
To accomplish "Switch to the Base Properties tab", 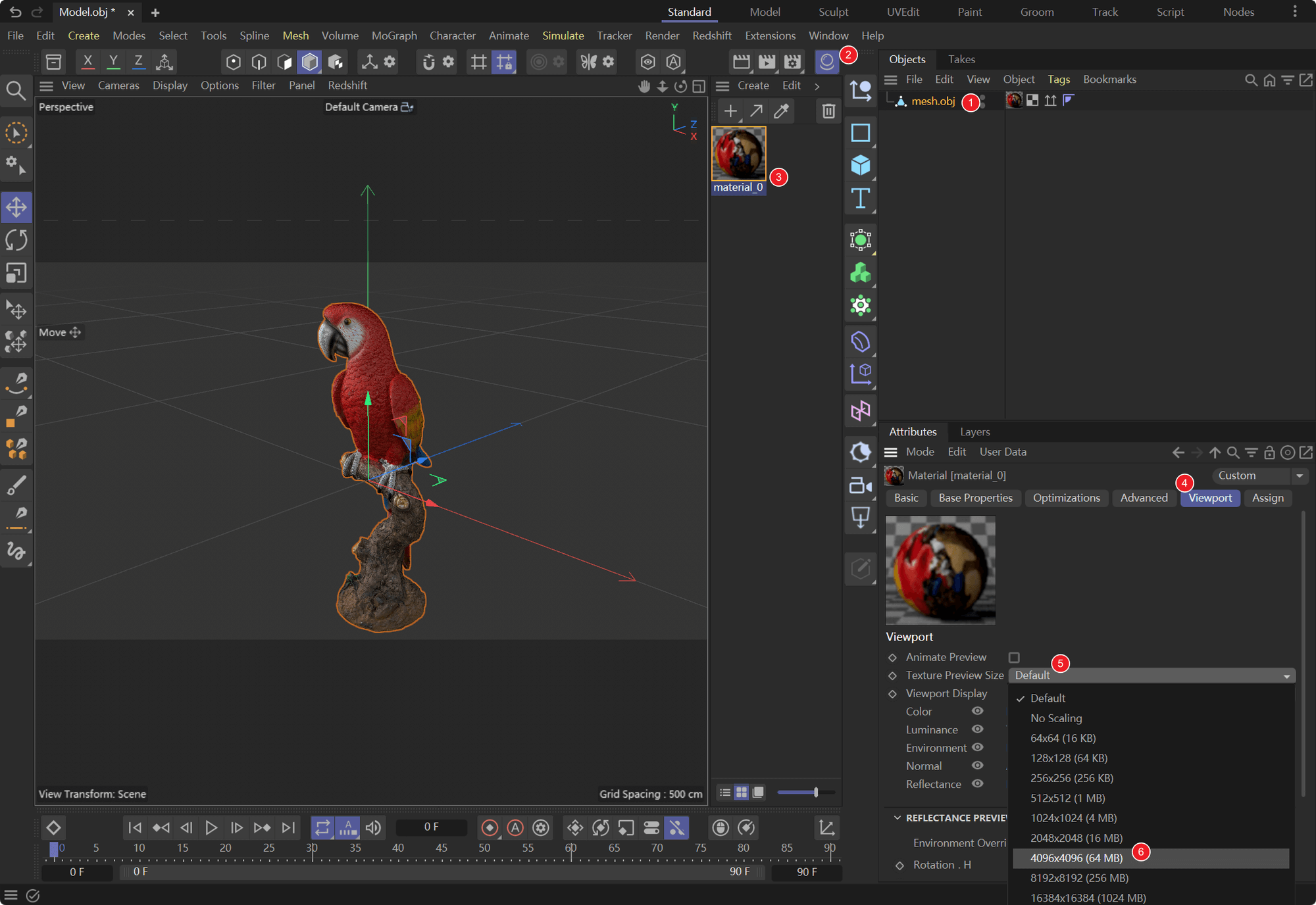I will (975, 498).
